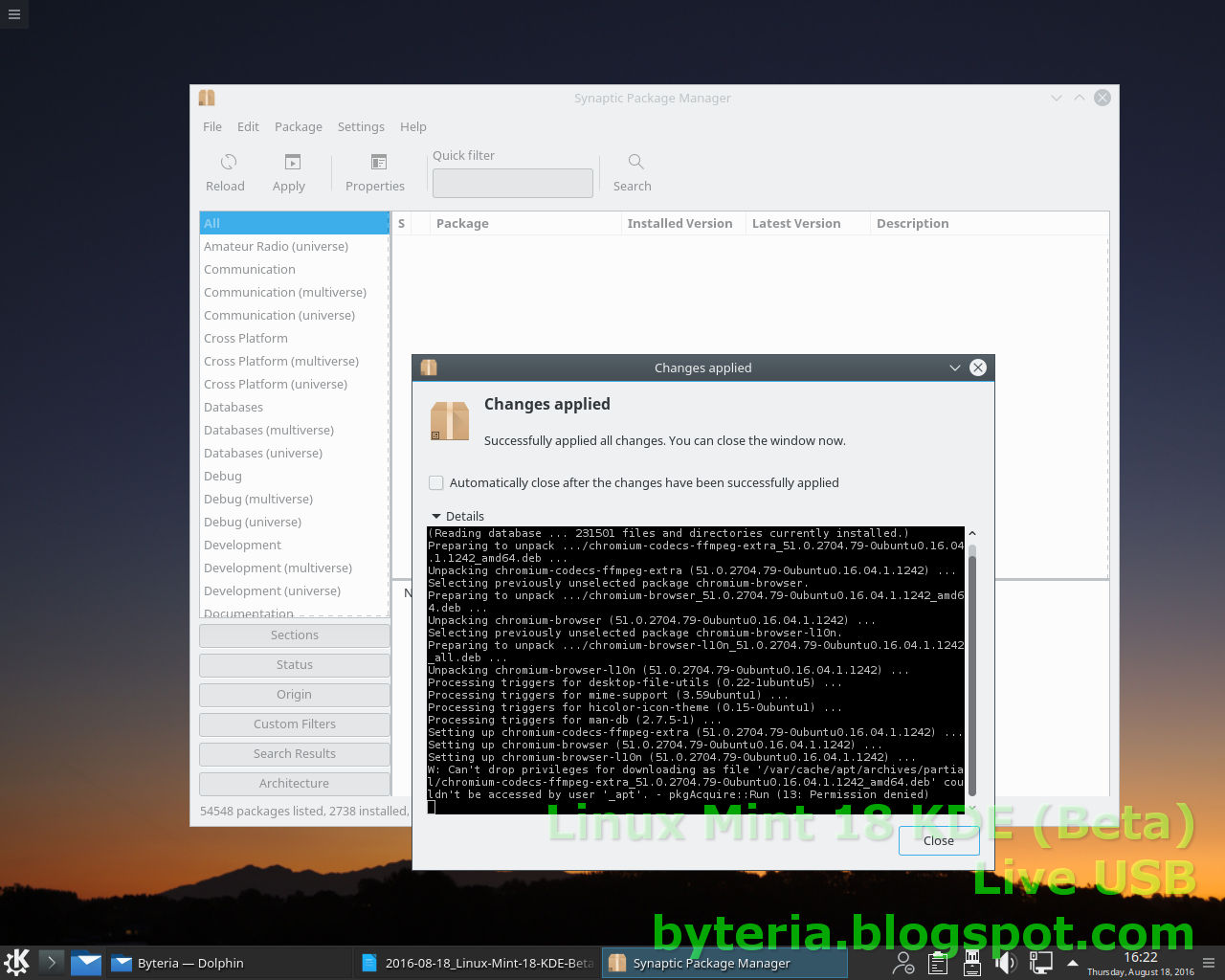Open the volume tray icon
Image resolution: width=1225 pixels, height=980 pixels.
click(x=1005, y=963)
